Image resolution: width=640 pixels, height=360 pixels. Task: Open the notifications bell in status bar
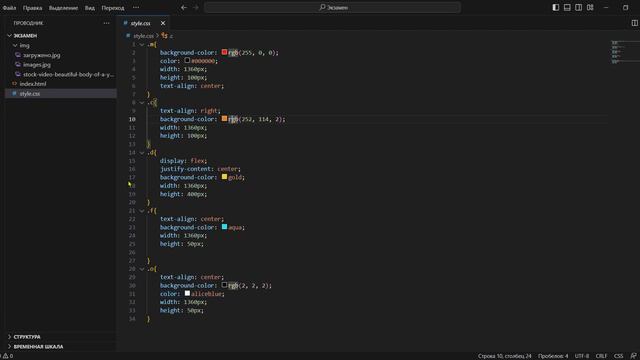pos(633,356)
